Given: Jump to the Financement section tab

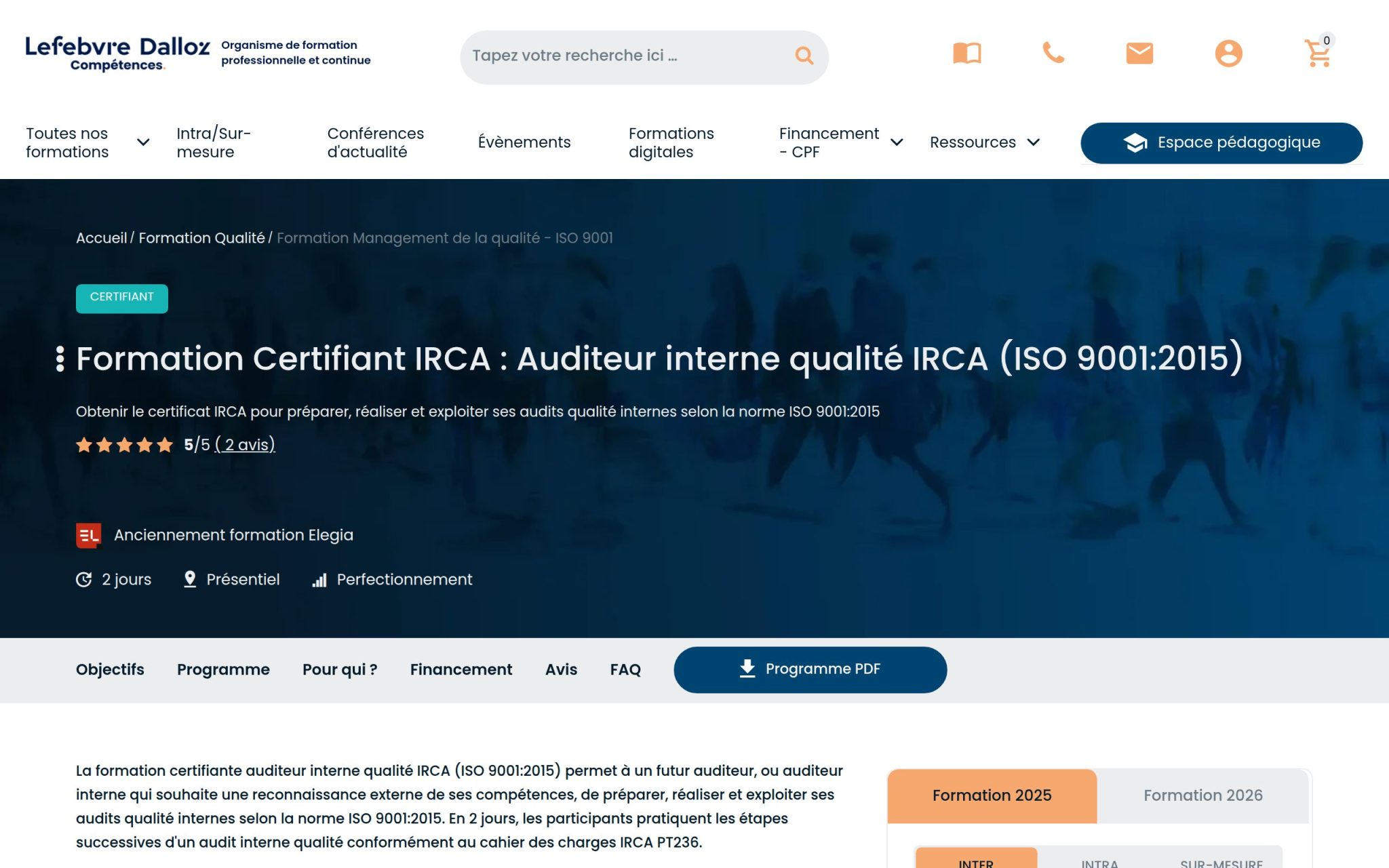Looking at the screenshot, I should tap(461, 669).
